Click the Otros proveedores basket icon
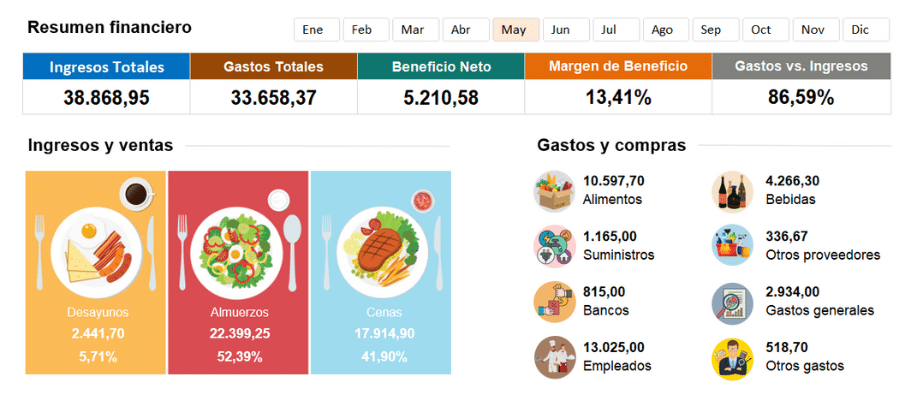900x400 pixels. [732, 247]
